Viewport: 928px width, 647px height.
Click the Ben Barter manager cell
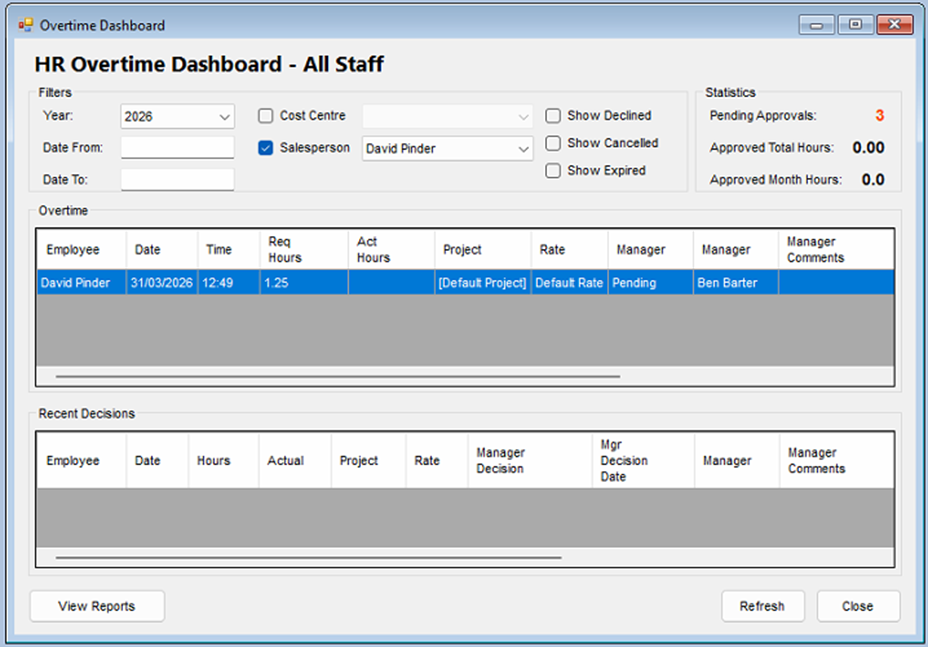736,282
